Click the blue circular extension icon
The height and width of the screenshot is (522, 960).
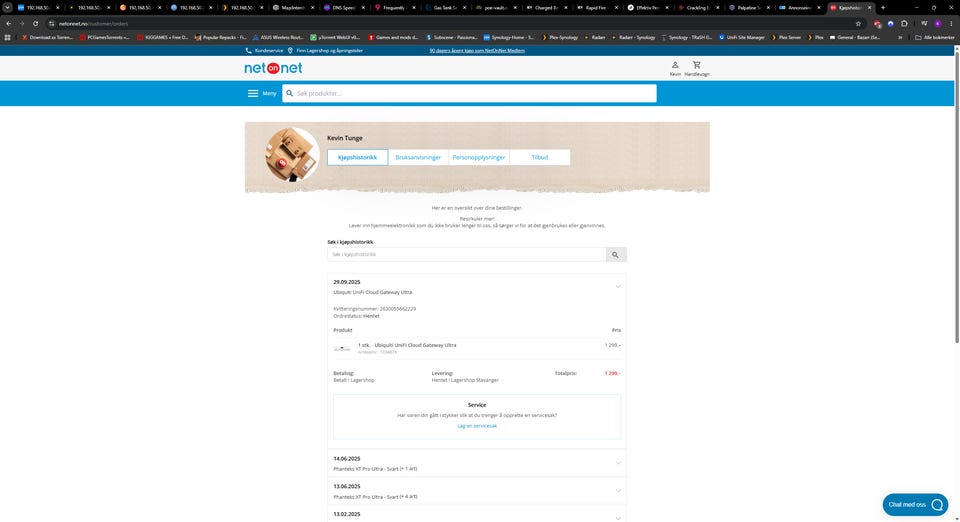[891, 23]
